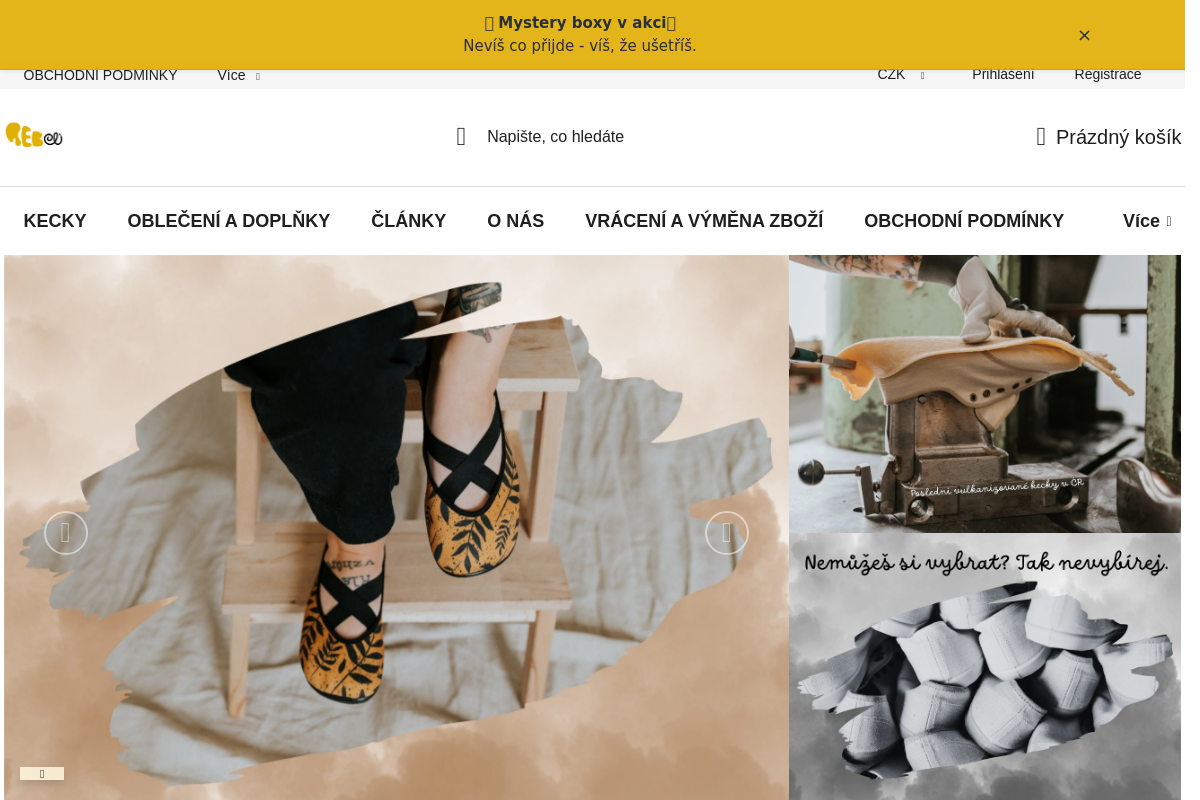Viewport: 1200px width, 800px height.
Task: Open the vulcanized shoe workshop banner image
Action: pyautogui.click(x=985, y=394)
